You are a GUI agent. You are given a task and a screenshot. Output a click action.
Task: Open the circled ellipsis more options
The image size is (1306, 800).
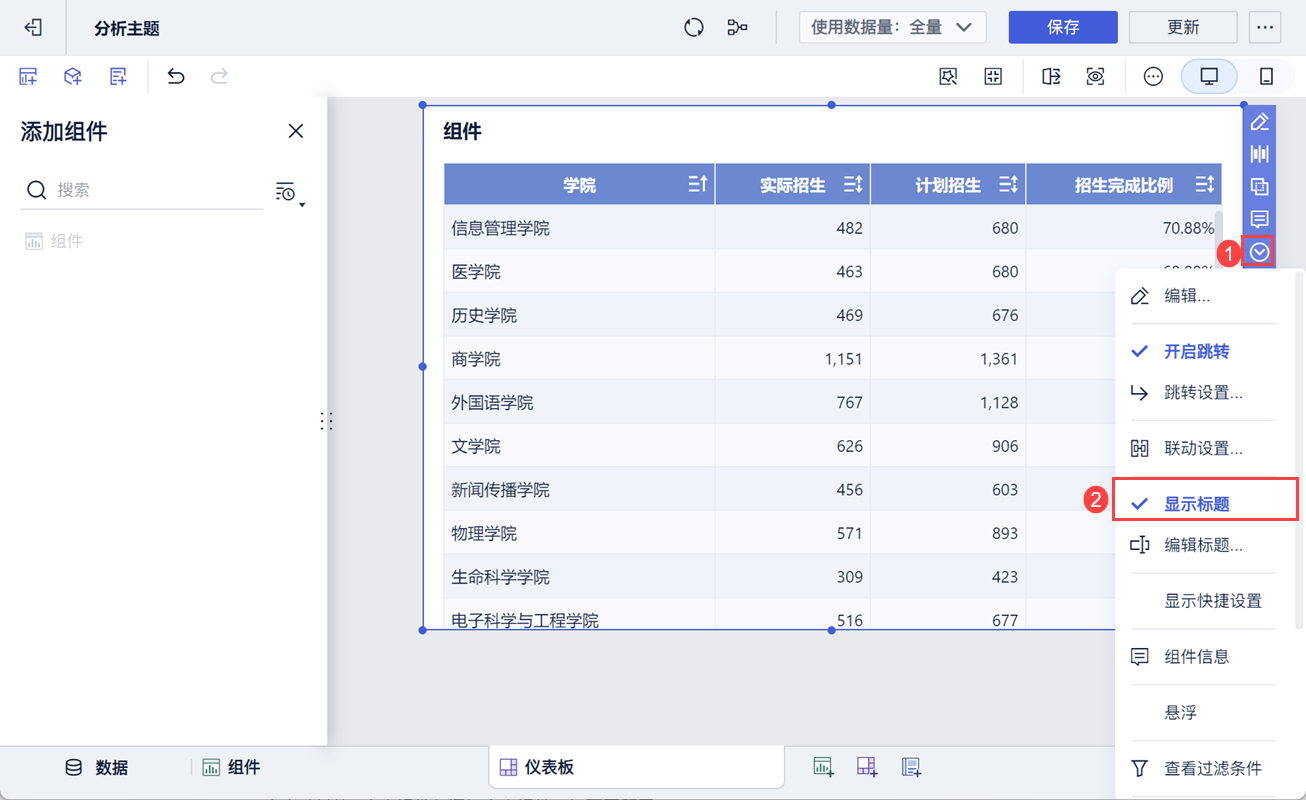pyautogui.click(x=1153, y=77)
